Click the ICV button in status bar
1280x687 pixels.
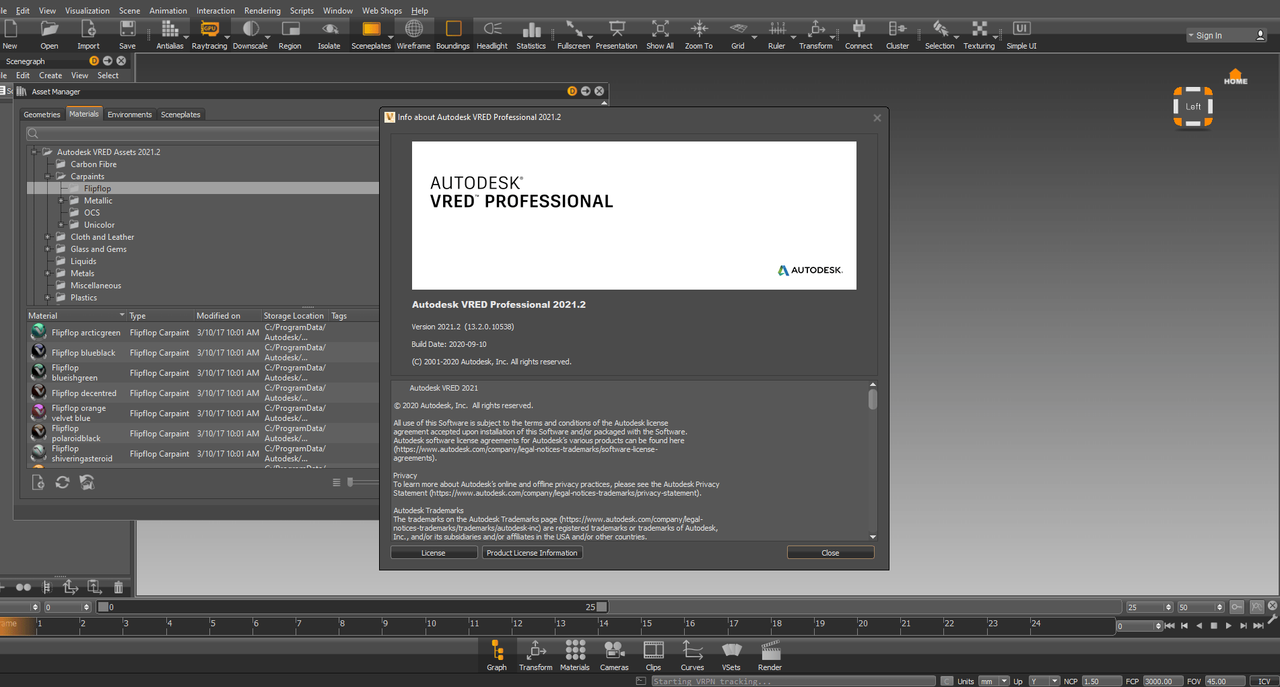pyautogui.click(x=1263, y=681)
